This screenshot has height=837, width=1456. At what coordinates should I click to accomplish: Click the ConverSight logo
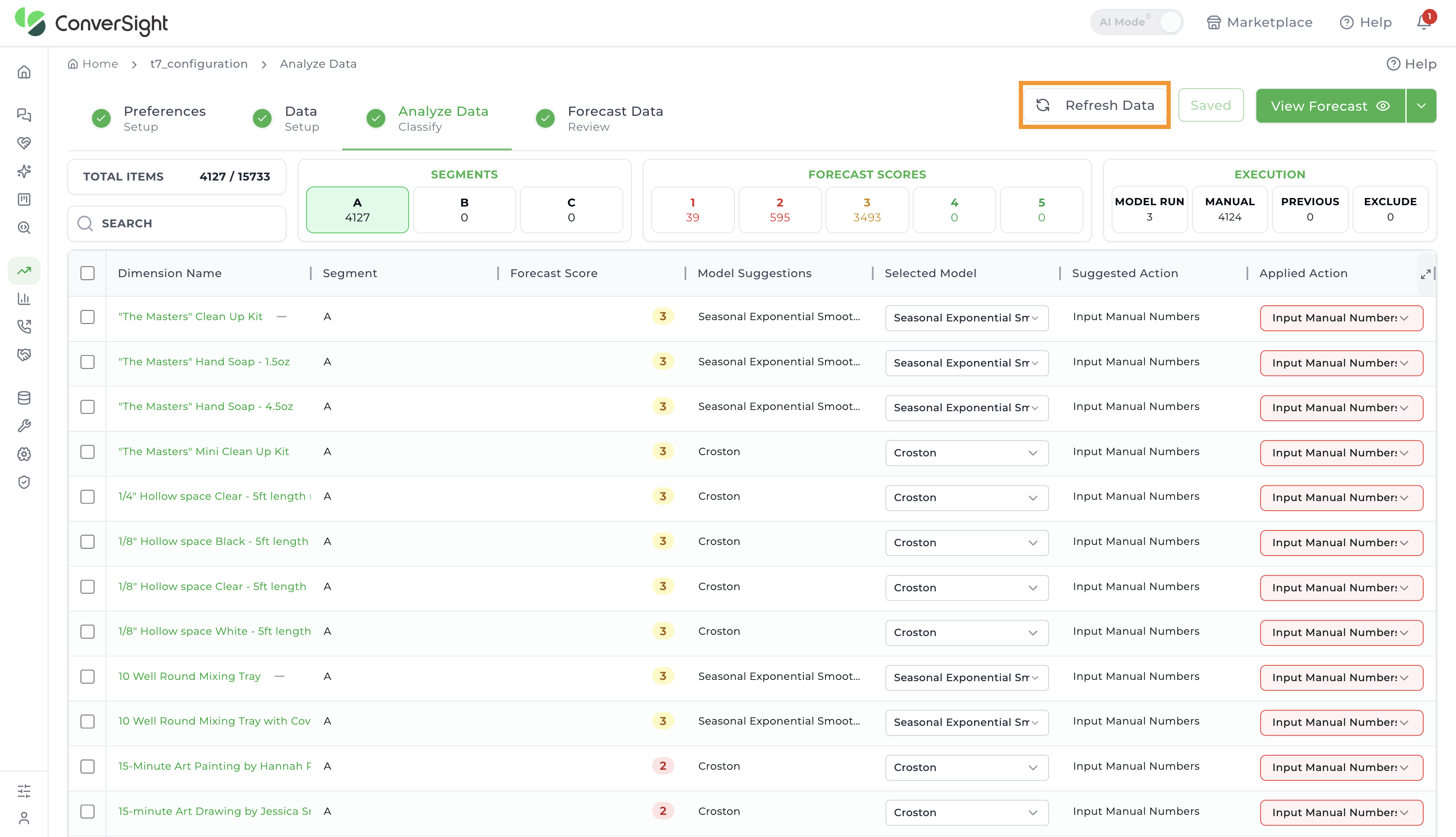[x=92, y=23]
